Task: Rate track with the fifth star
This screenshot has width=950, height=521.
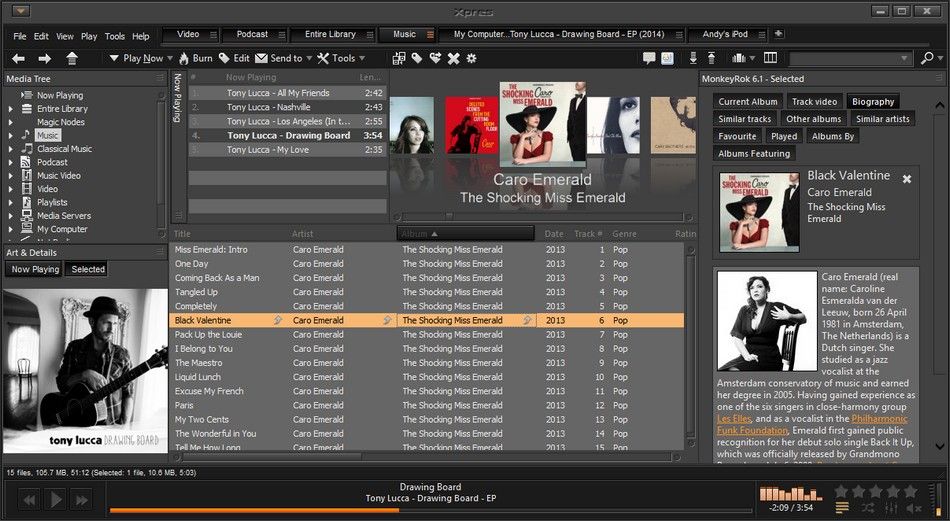Action: (x=911, y=491)
